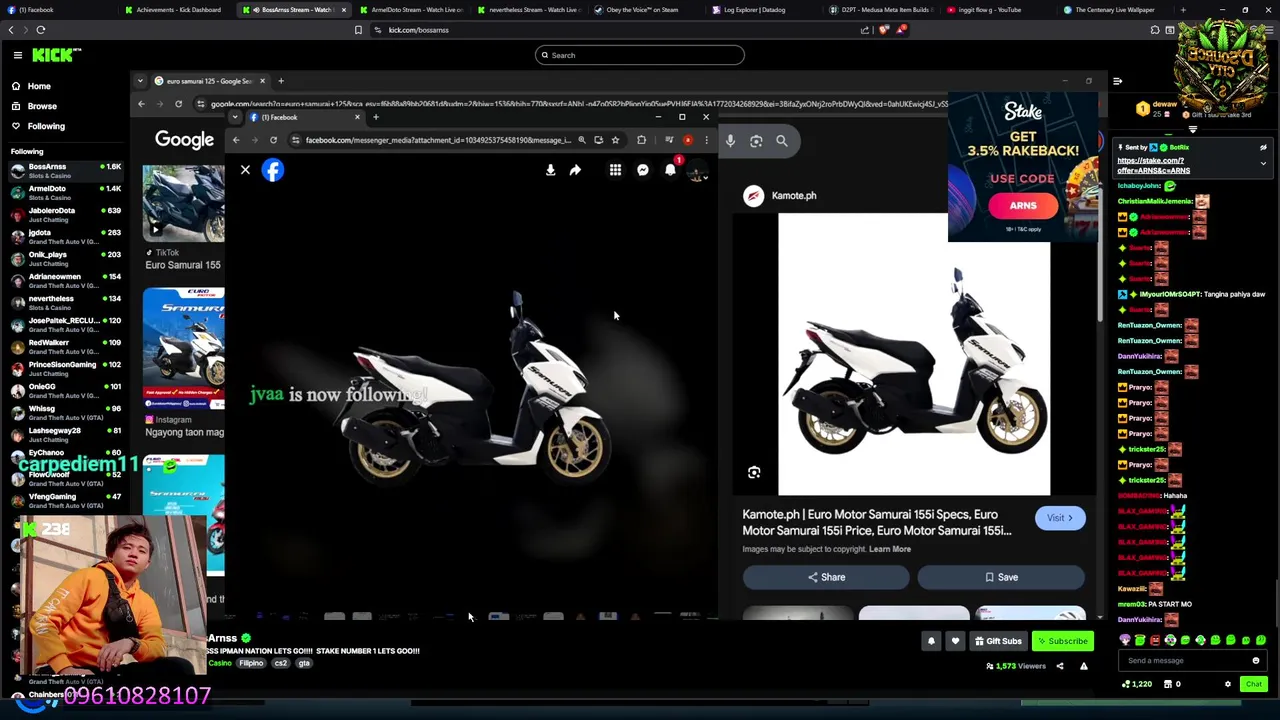Click Stake ARNS promo button
Viewport: 1280px width, 720px height.
tap(1023, 206)
